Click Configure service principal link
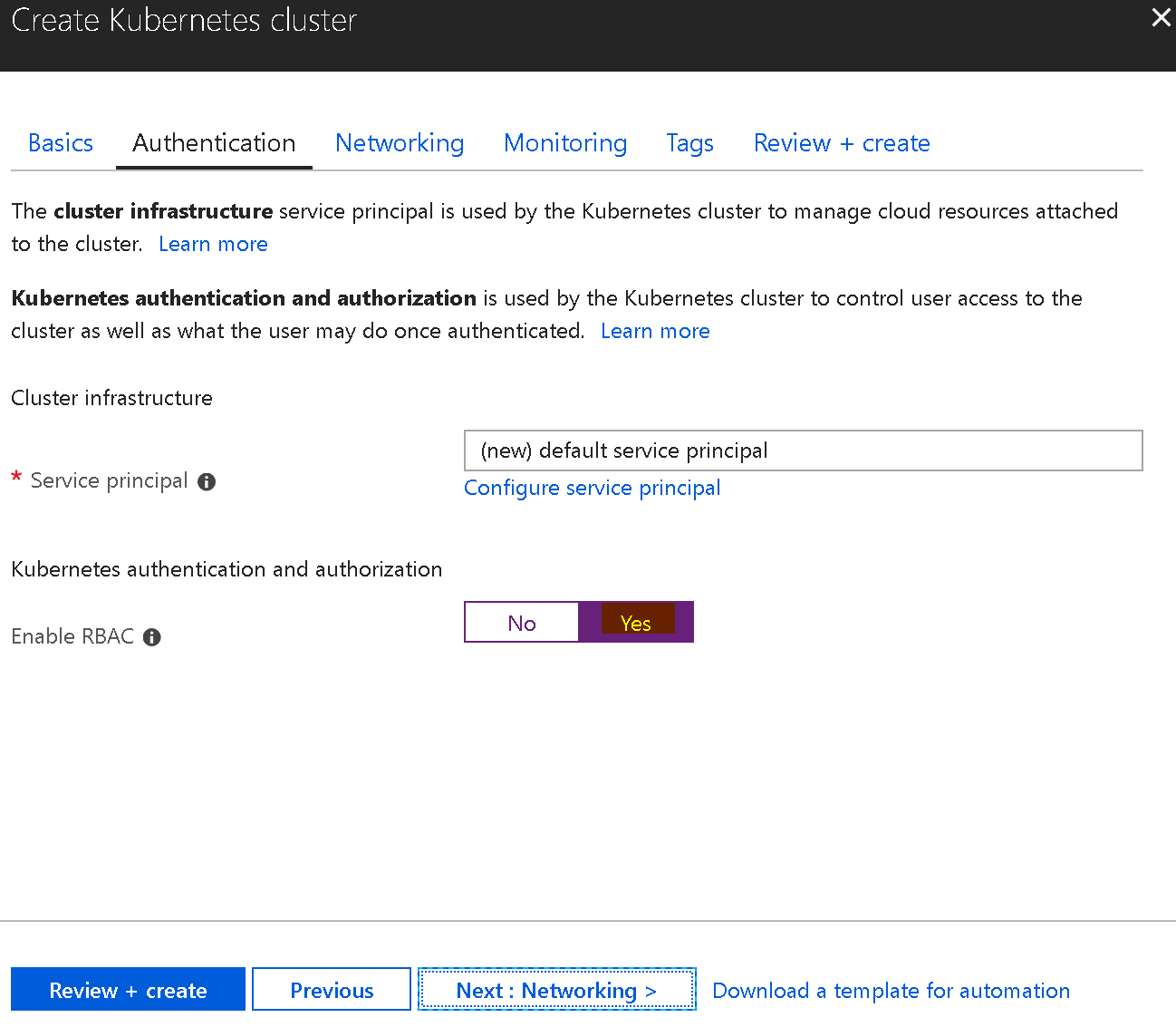The width and height of the screenshot is (1176, 1027). click(592, 488)
